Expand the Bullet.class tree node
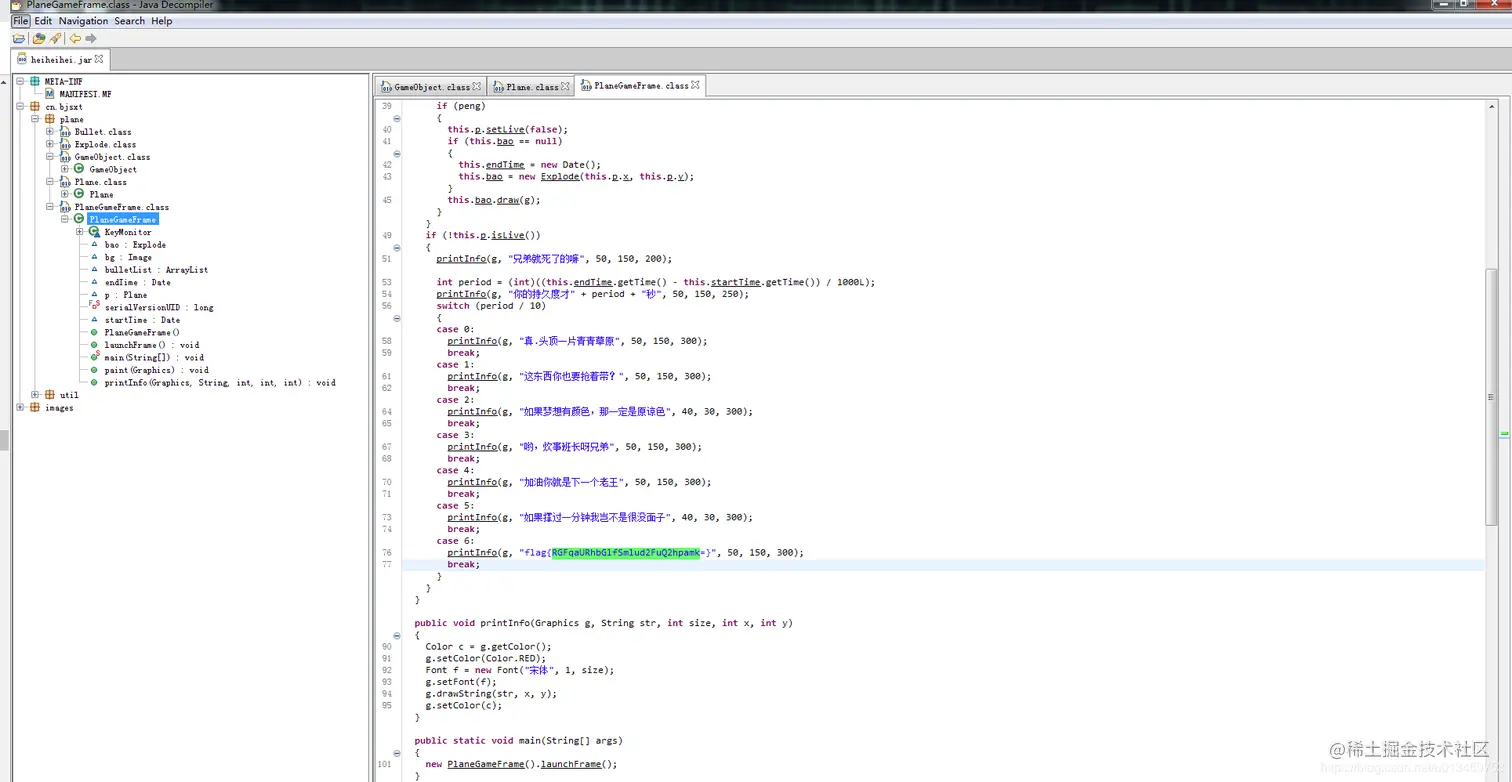This screenshot has height=782, width=1512. (x=50, y=131)
